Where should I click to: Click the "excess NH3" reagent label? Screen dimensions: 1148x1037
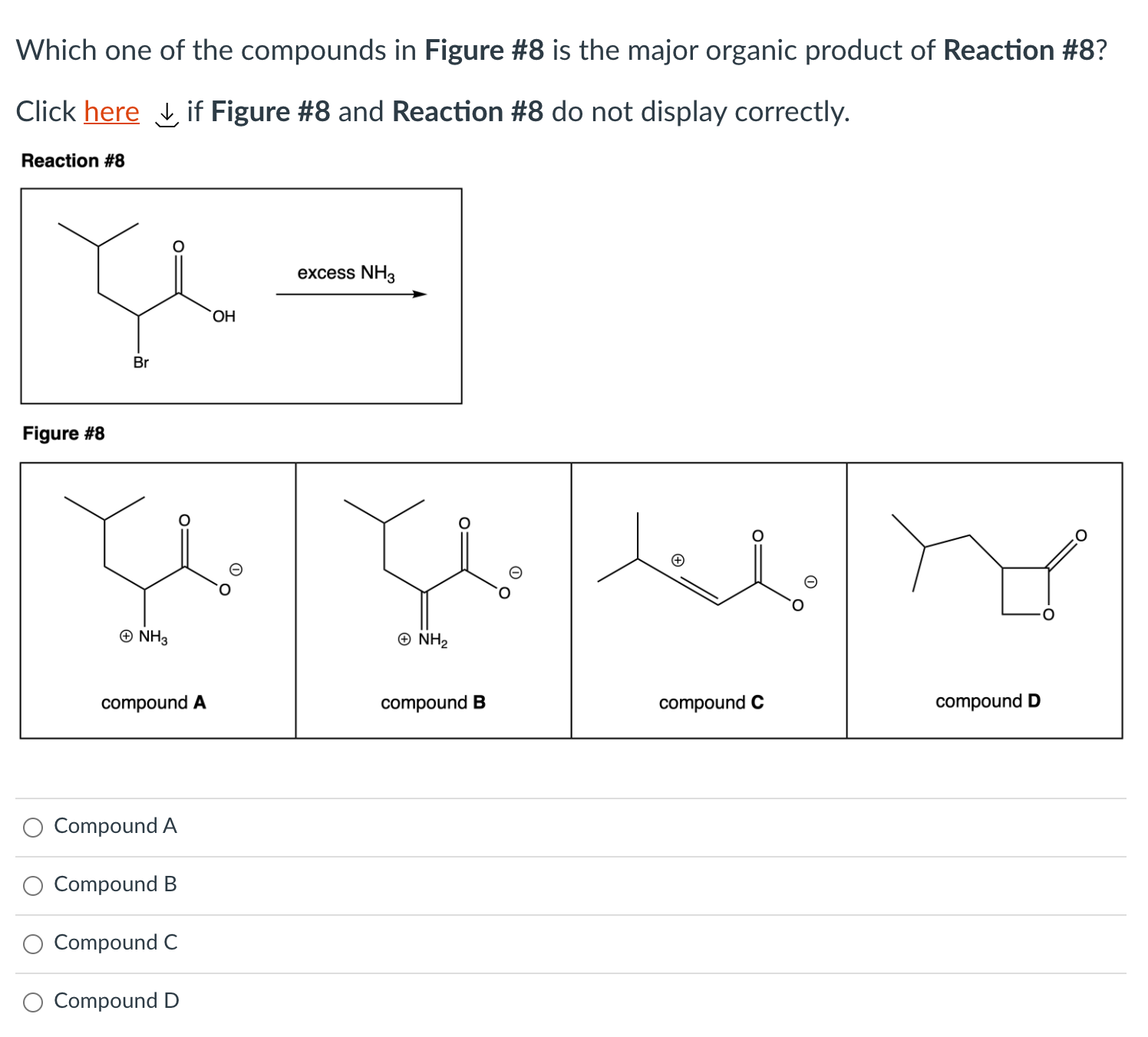coord(346,273)
